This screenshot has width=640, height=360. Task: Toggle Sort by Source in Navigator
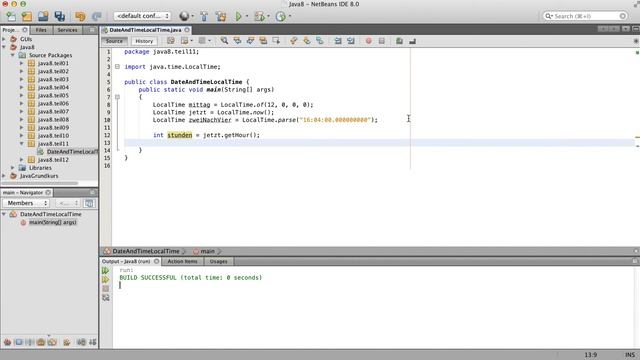[93, 342]
